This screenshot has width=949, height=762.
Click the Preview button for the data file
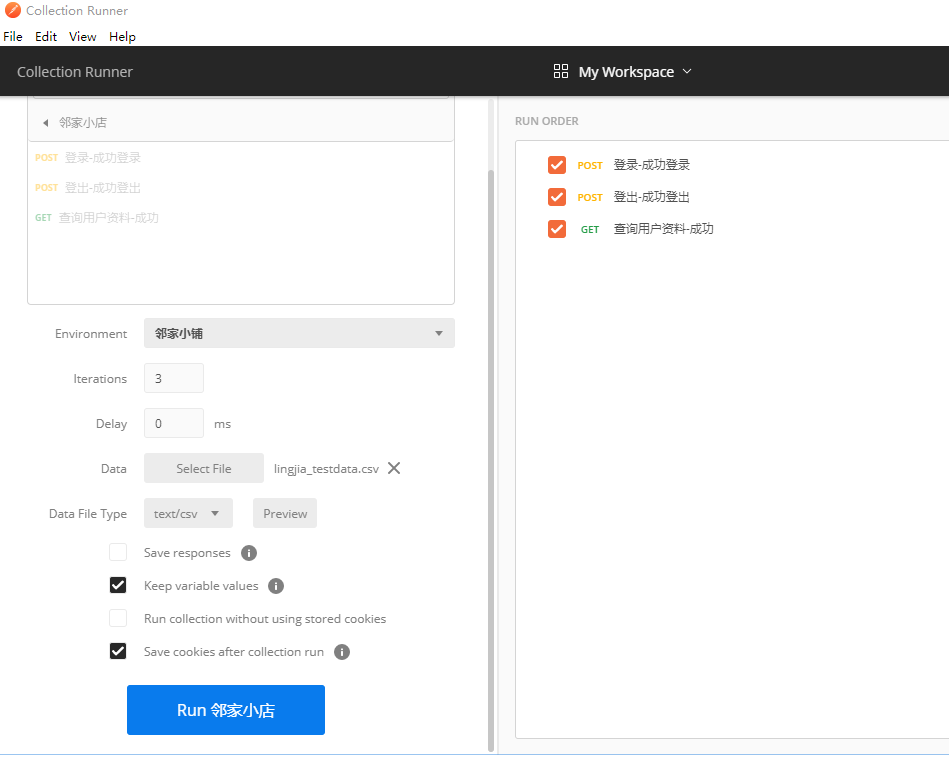coord(284,513)
